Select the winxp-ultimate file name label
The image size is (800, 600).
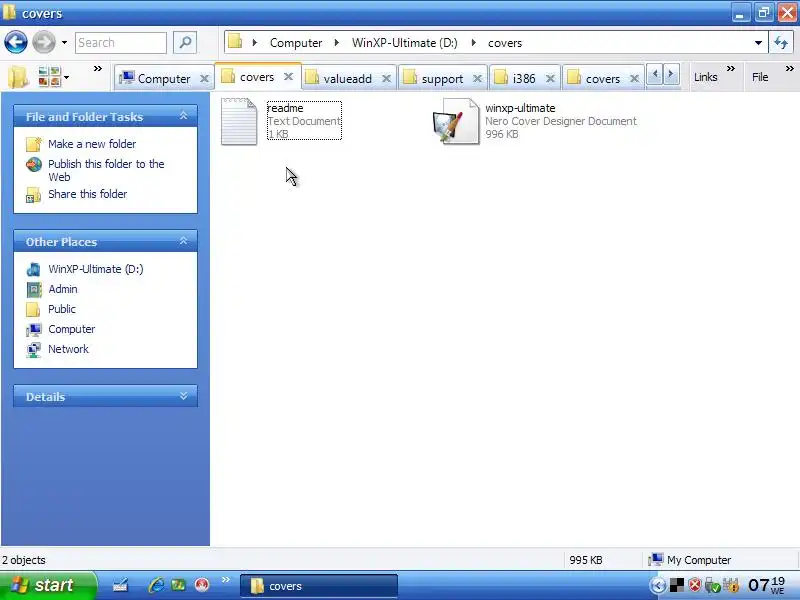[x=520, y=108]
